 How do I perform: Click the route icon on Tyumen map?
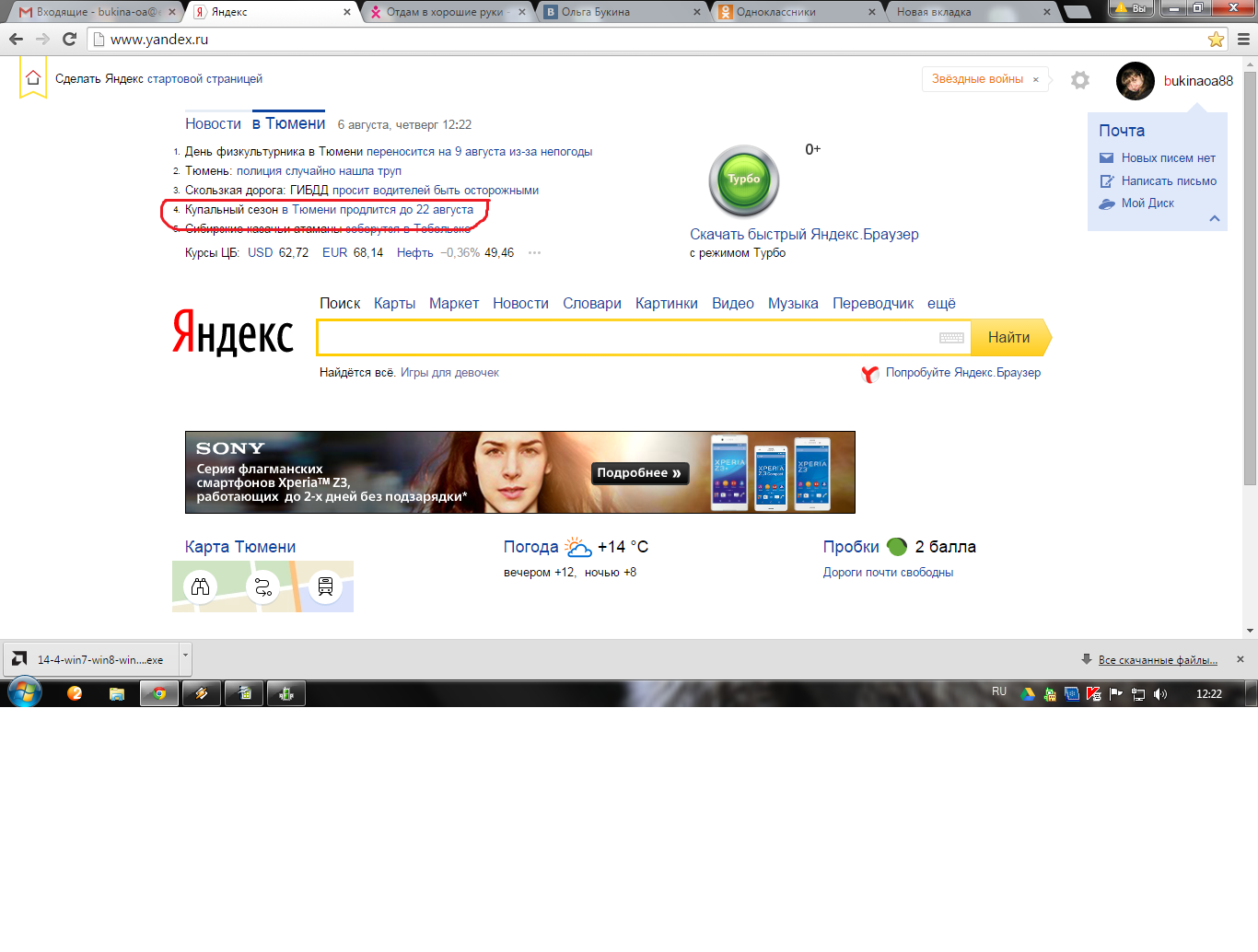(263, 586)
